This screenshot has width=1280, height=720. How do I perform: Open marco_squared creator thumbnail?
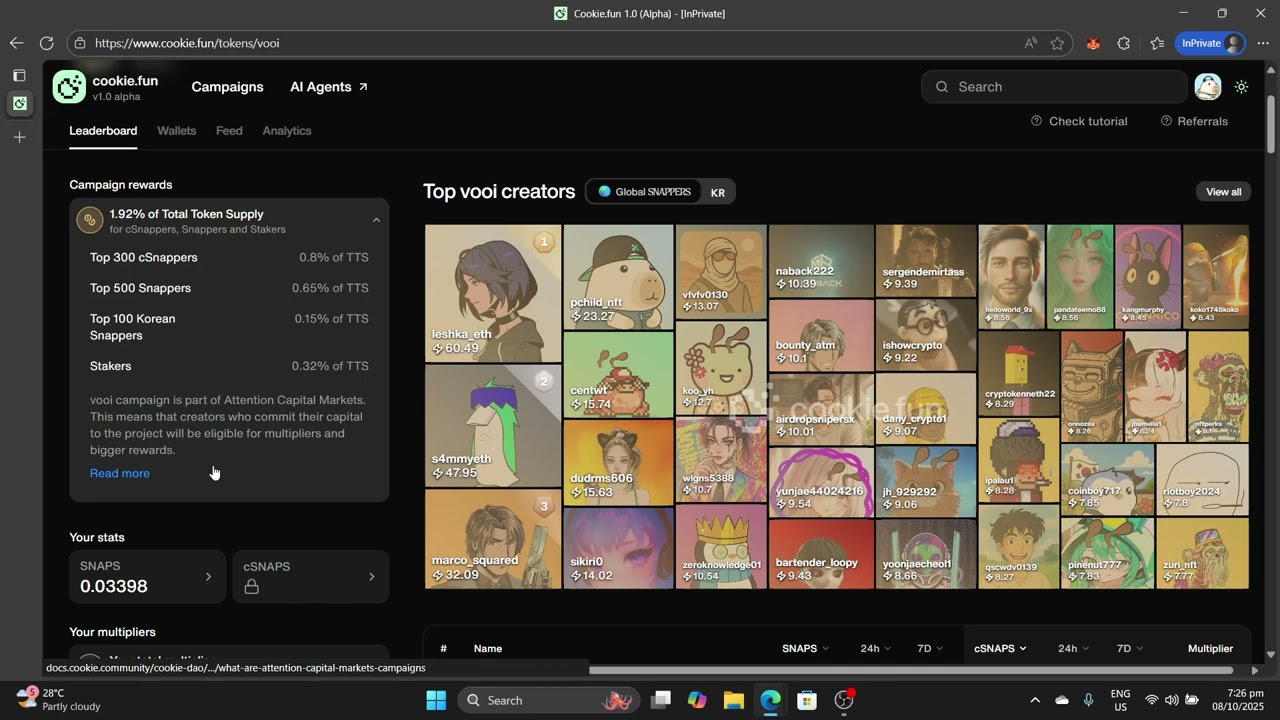point(493,538)
